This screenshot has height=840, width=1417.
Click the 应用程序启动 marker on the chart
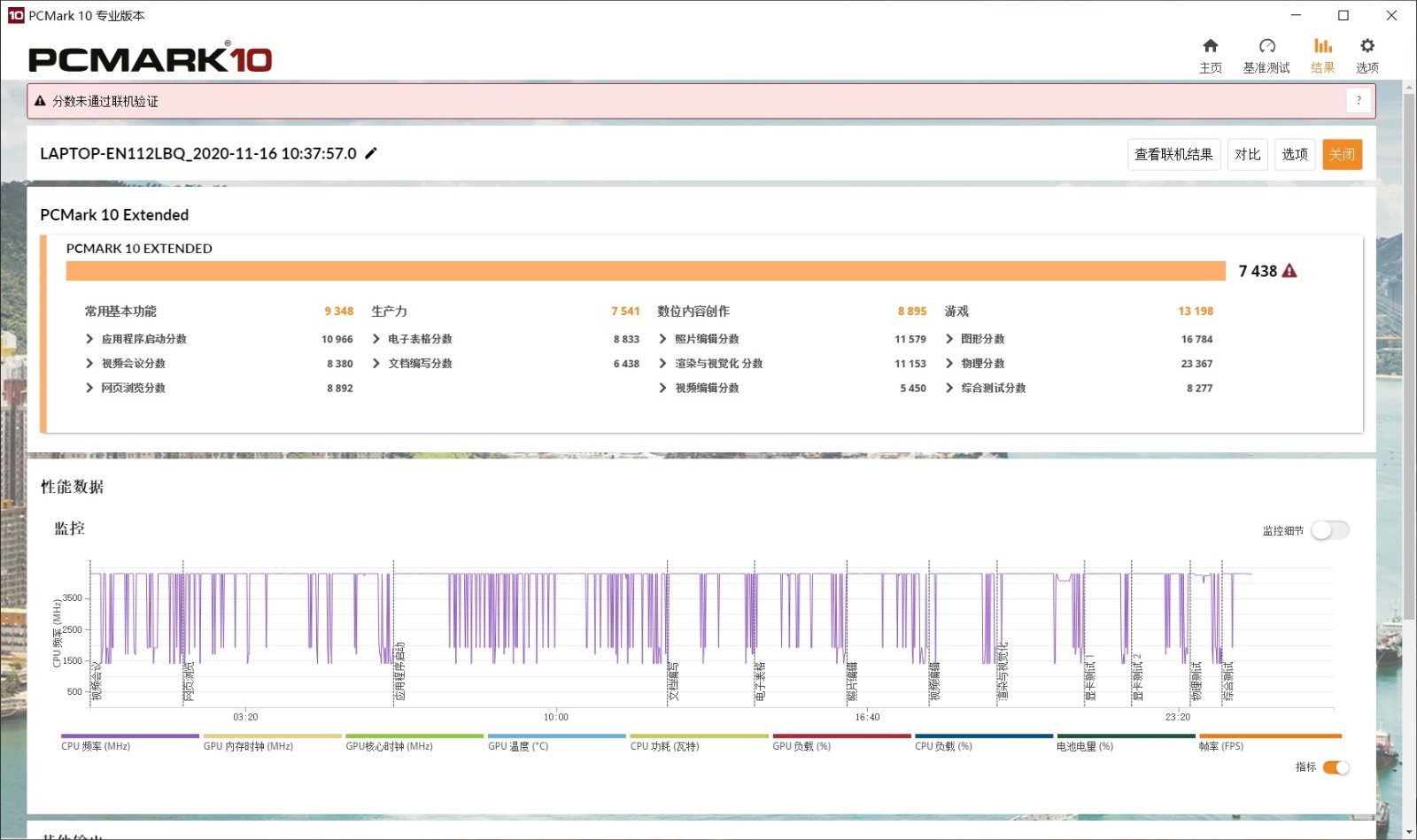pyautogui.click(x=400, y=672)
